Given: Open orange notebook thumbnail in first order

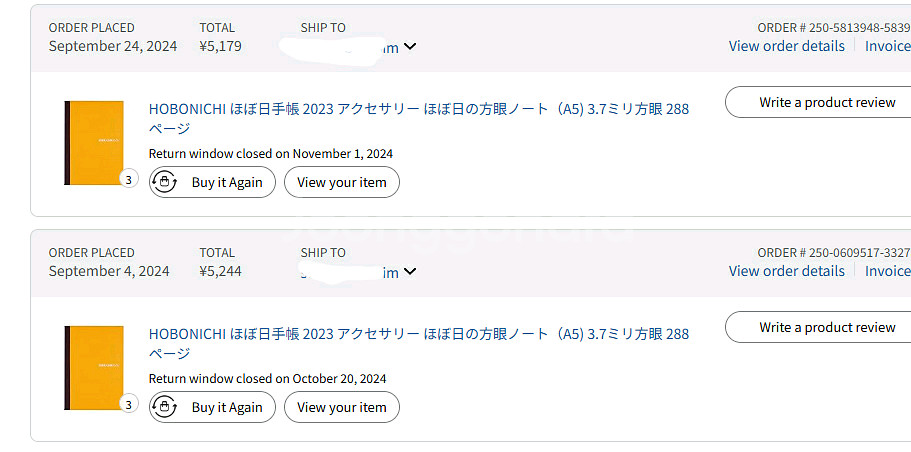Looking at the screenshot, I should [94, 143].
